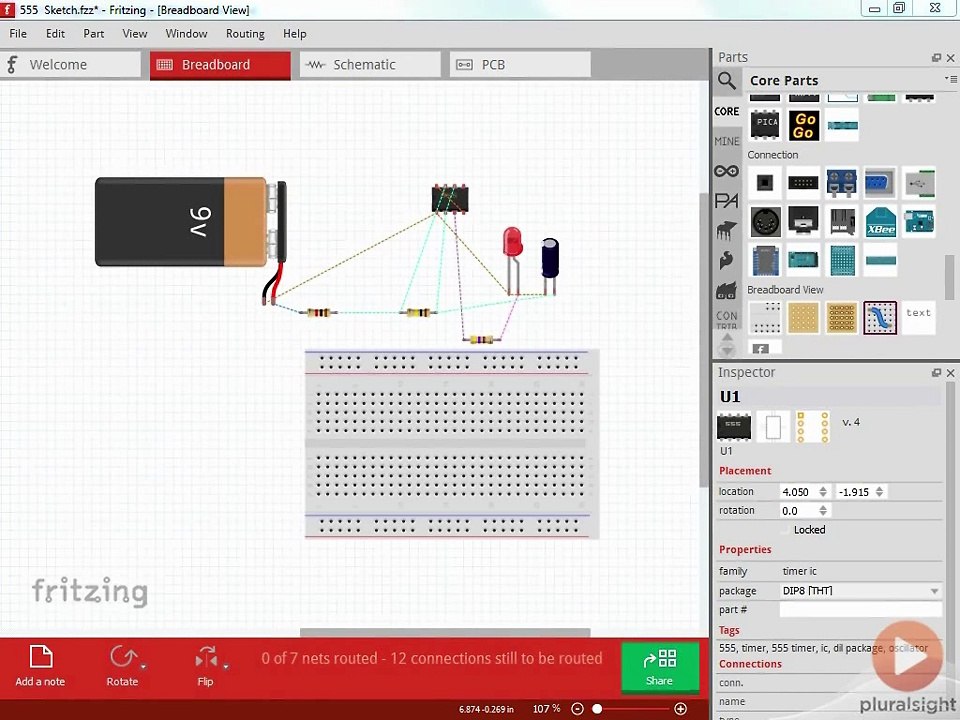Viewport: 960px width, 720px height.
Task: Switch to the Breadboard tab
Action: (220, 65)
